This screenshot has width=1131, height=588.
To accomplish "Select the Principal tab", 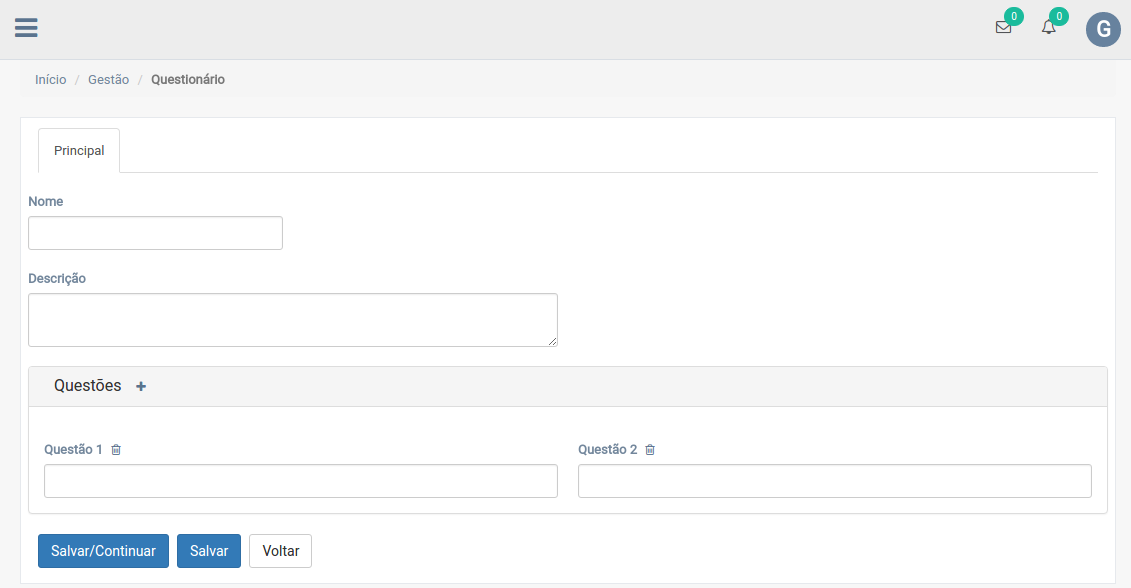I will (x=79, y=151).
